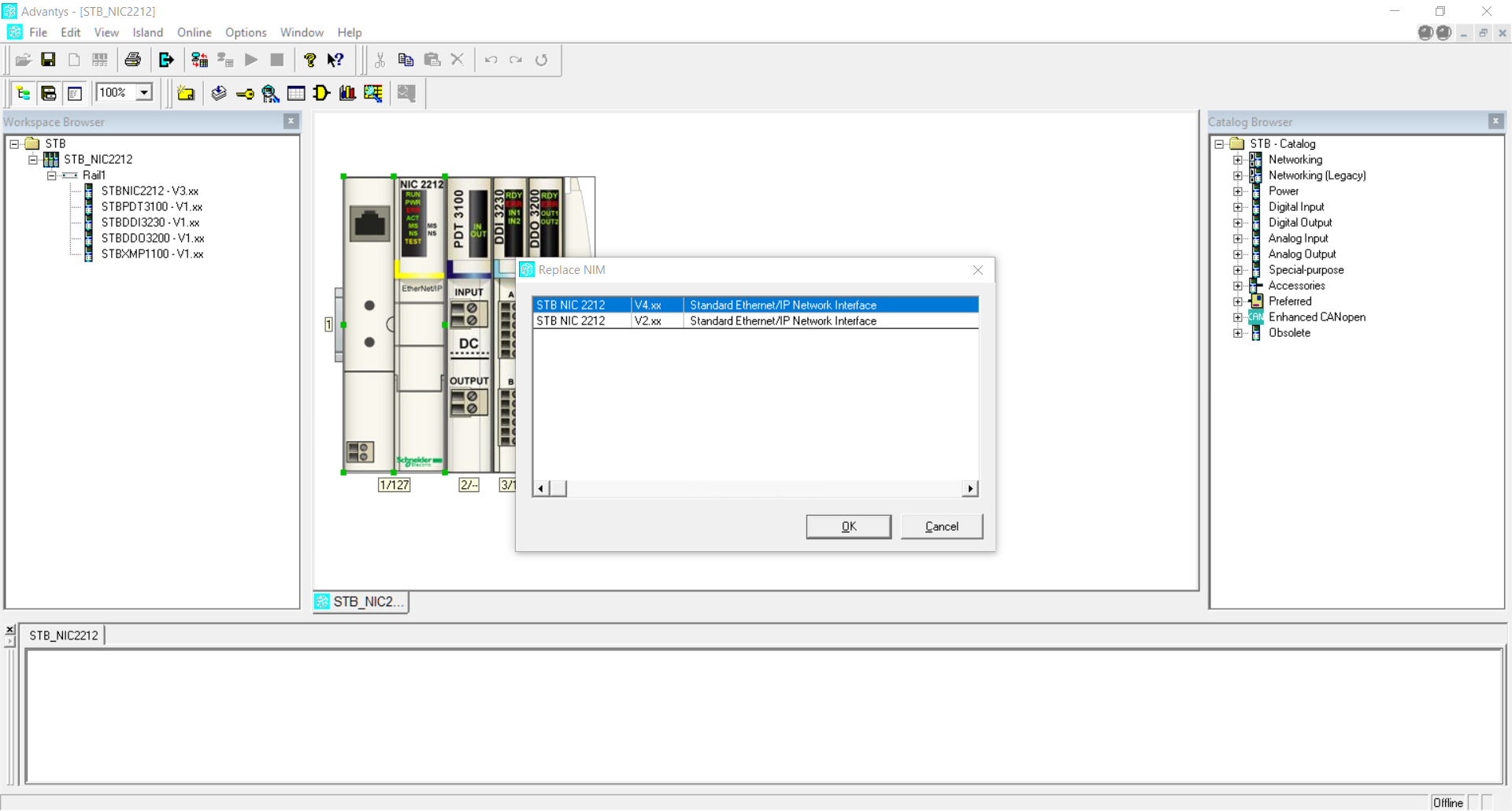Select Obsolete category in catalog
Screen dimensions: 1512x811
click(1289, 333)
